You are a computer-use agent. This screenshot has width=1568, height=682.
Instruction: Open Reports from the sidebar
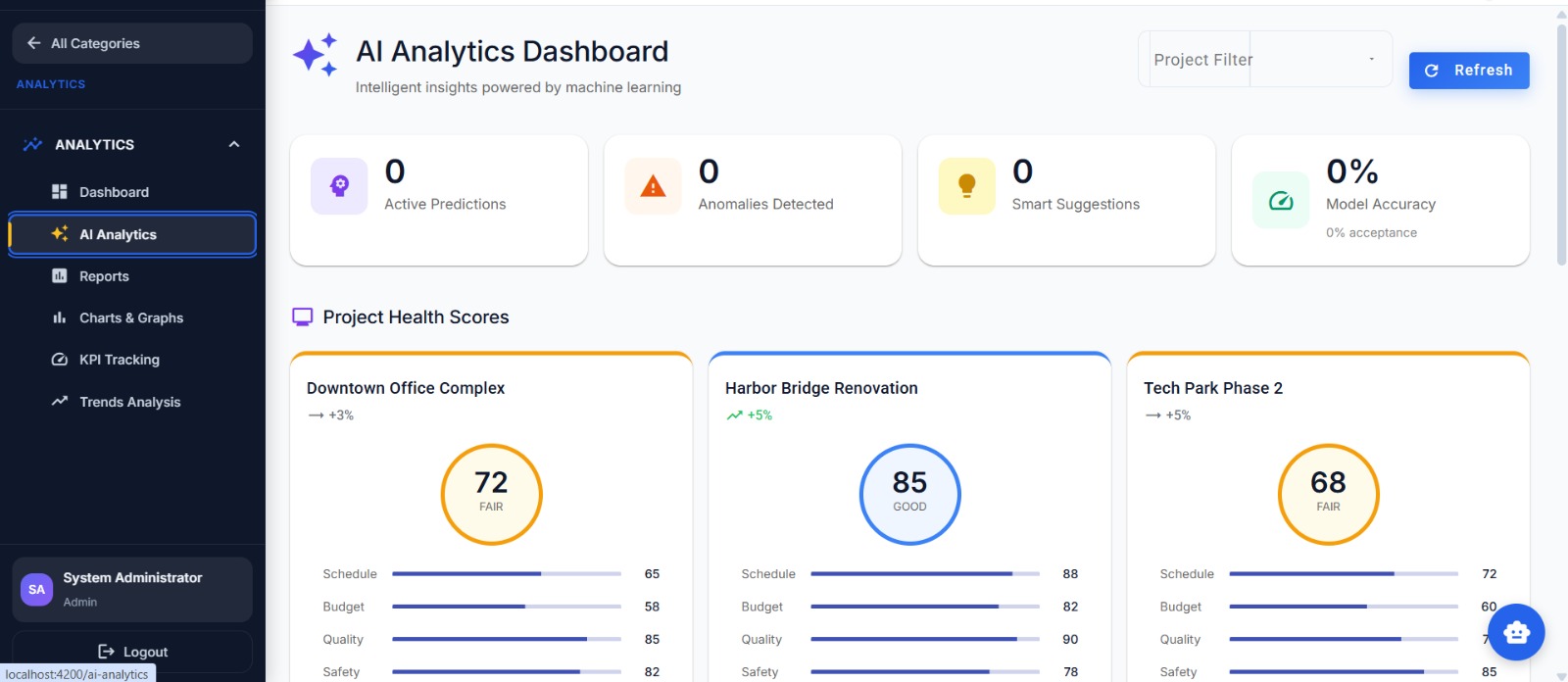(x=132, y=276)
